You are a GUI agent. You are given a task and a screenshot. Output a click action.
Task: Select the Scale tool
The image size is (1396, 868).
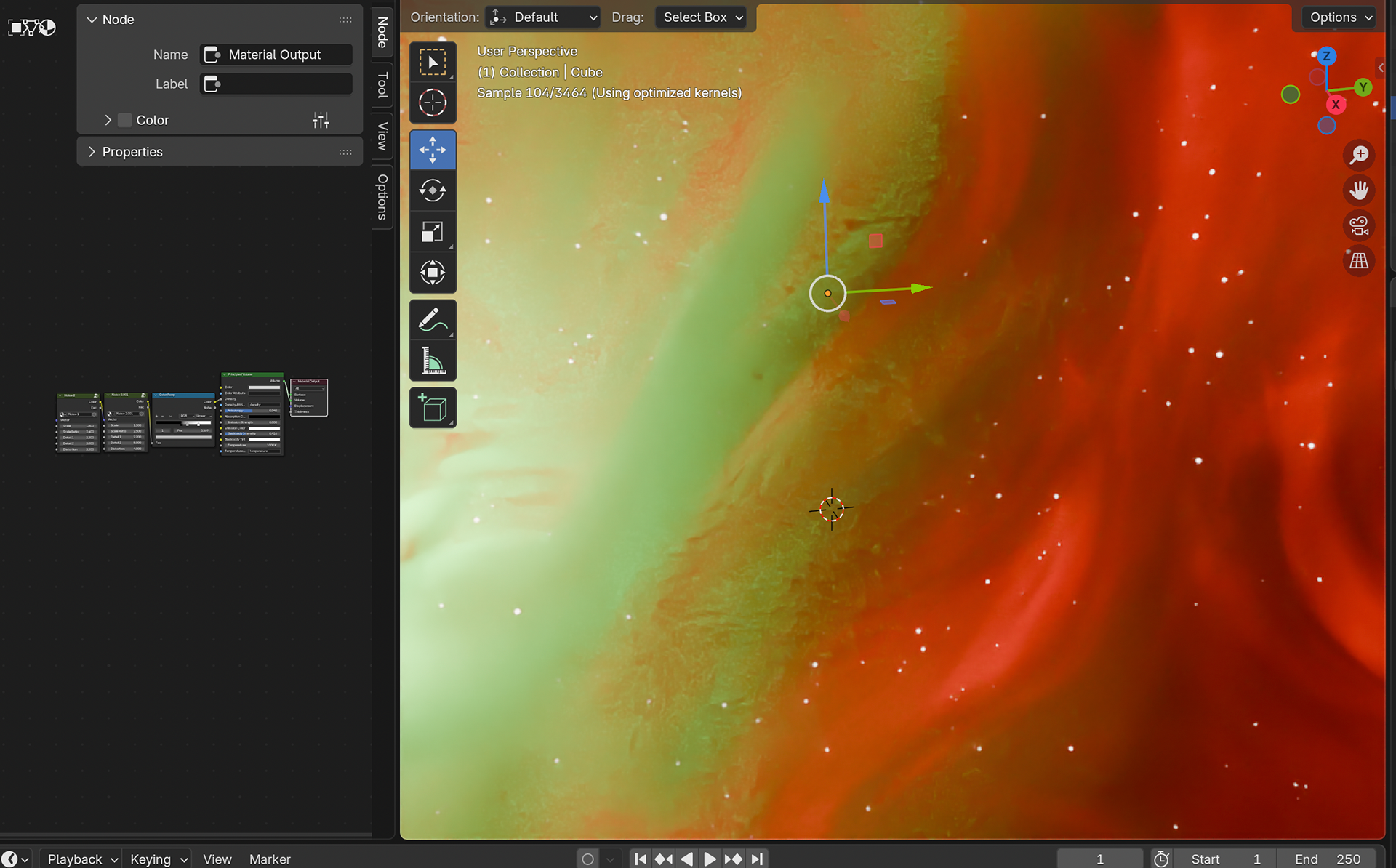pyautogui.click(x=433, y=232)
